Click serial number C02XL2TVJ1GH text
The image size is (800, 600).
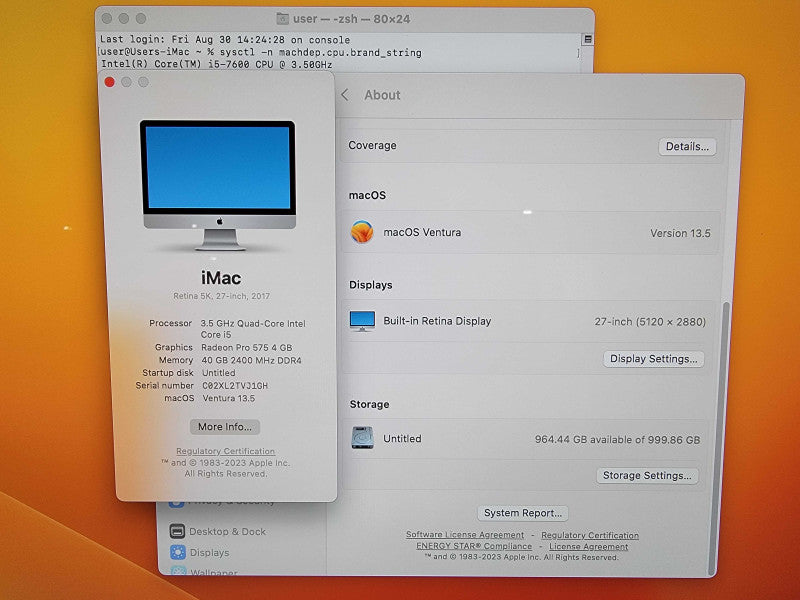tap(235, 386)
